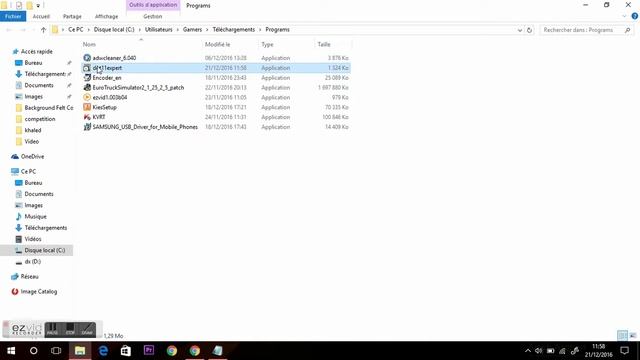Select the KiesSetup file icon
This screenshot has height=360, width=640.
point(87,107)
